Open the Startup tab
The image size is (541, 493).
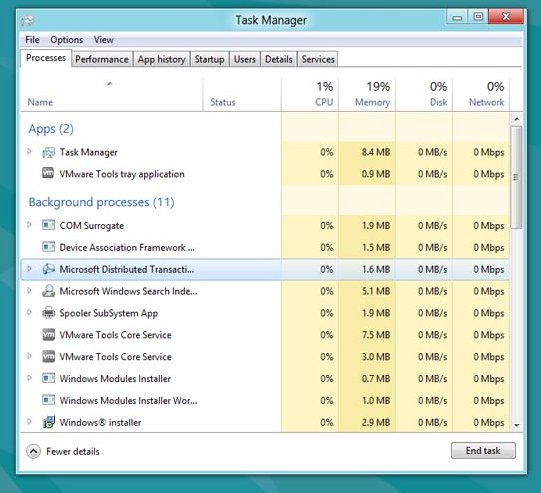pyautogui.click(x=209, y=59)
